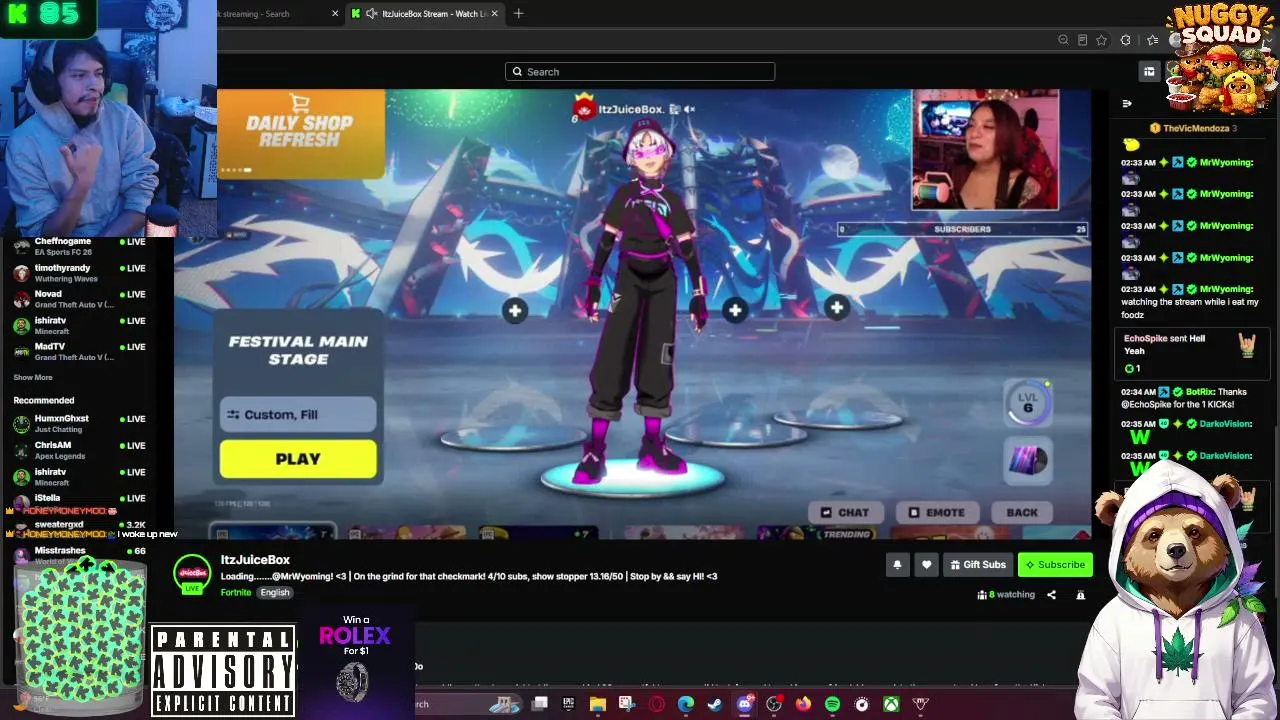Screen dimensions: 1280x720
Task: Open Novad's live channel in sidebar
Action: point(80,299)
